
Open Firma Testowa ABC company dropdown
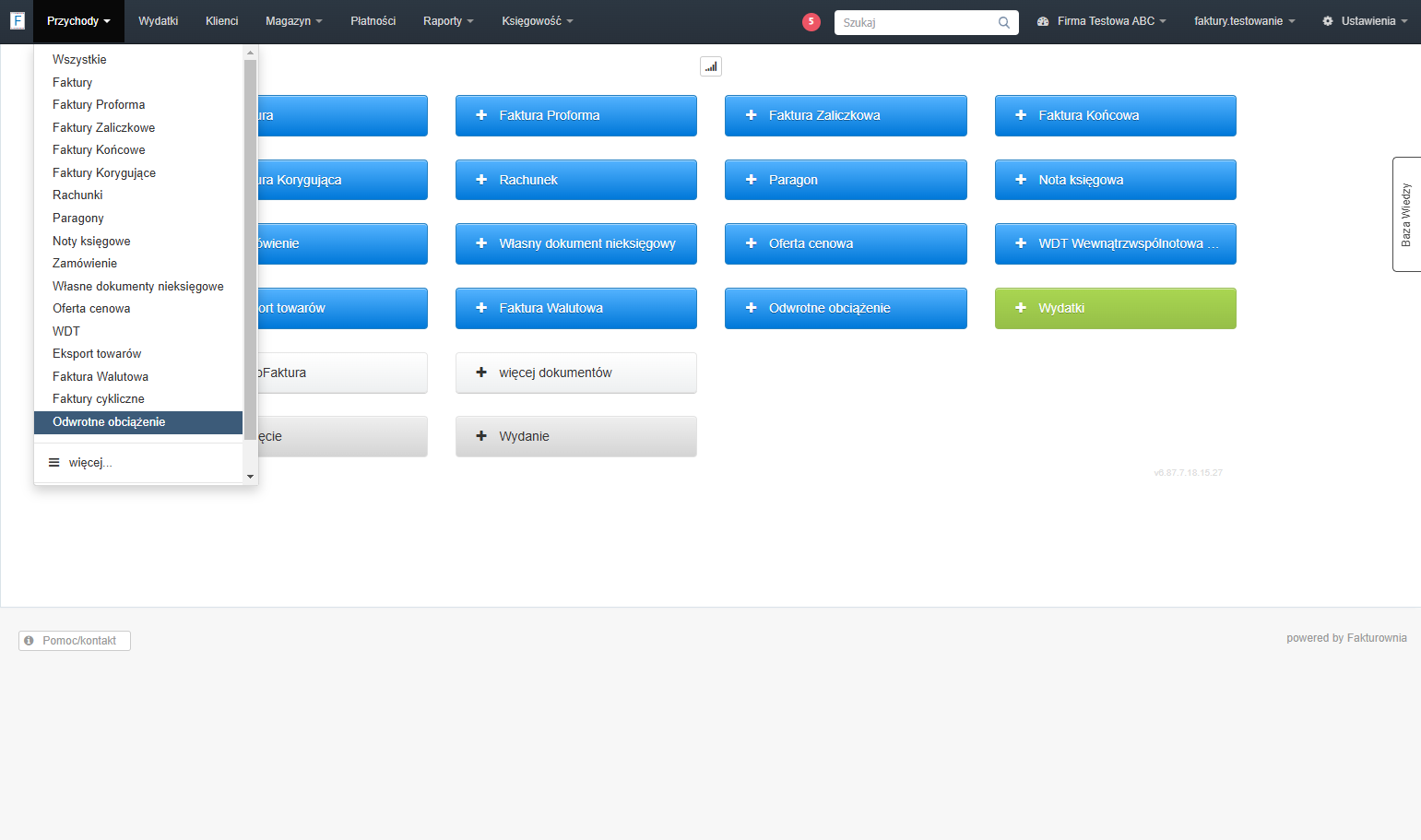pyautogui.click(x=1102, y=21)
